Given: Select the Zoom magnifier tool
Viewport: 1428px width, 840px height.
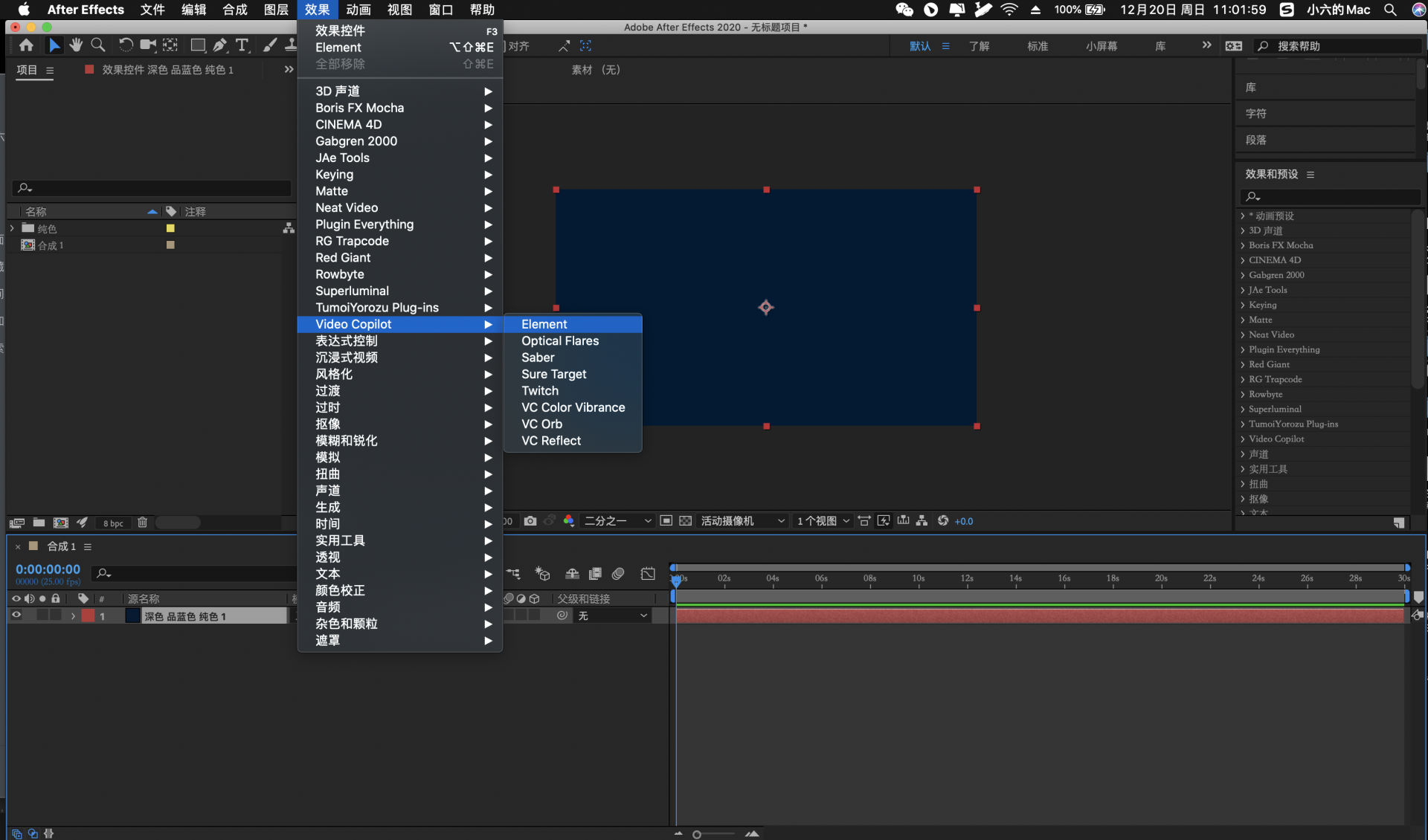Looking at the screenshot, I should [97, 45].
